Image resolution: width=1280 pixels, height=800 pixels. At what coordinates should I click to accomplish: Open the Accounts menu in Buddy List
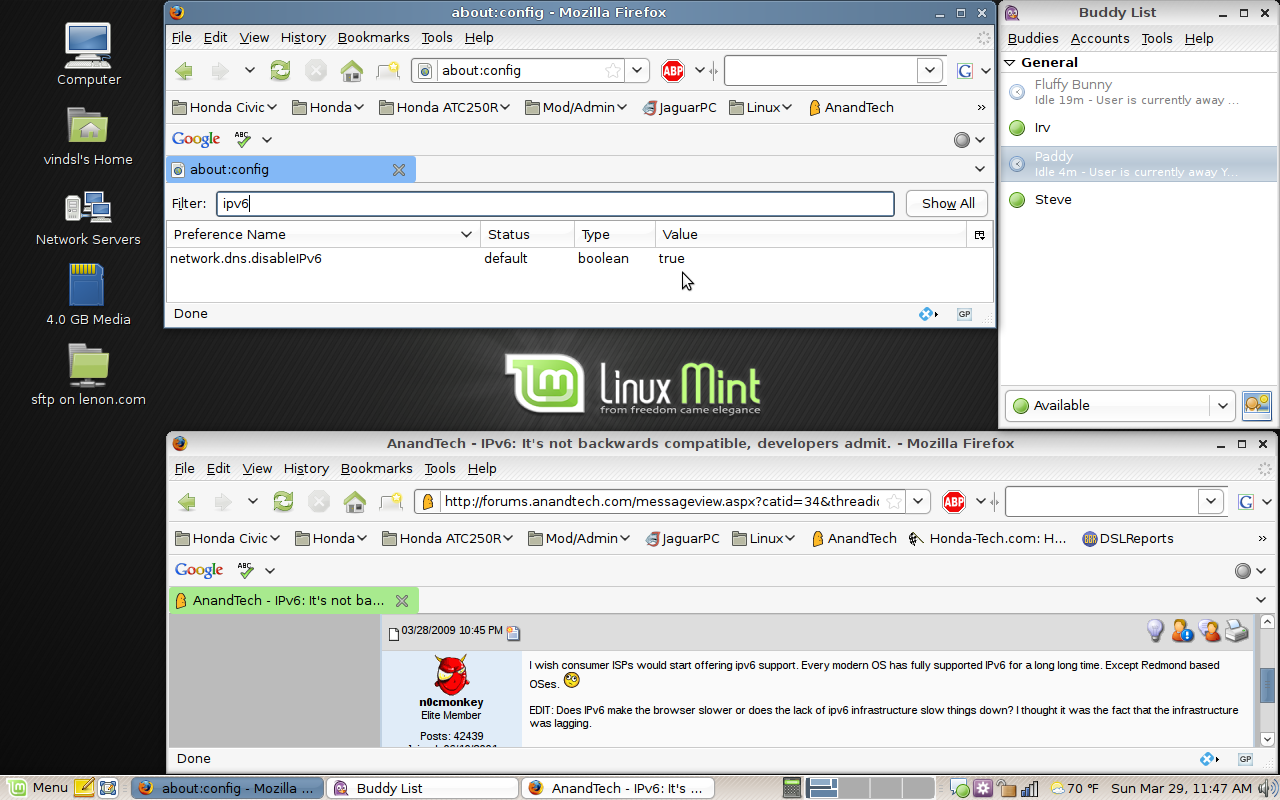tap(1099, 38)
